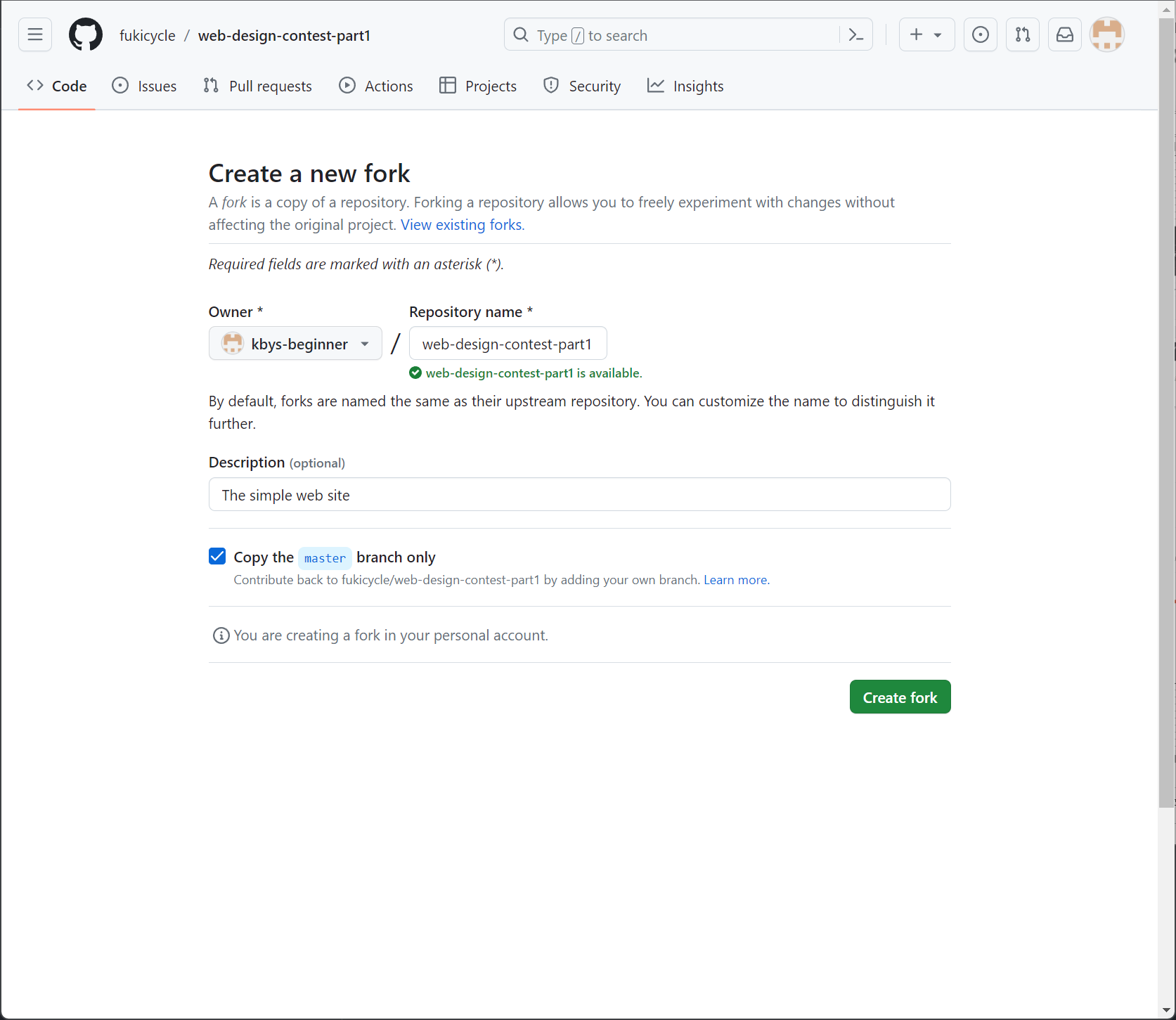Click the issues icon in the header
The image size is (1176, 1020).
click(x=980, y=34)
